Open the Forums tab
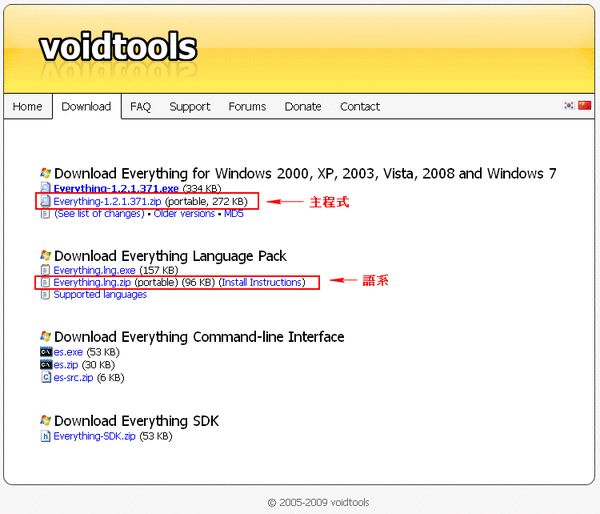This screenshot has width=600, height=514. [x=247, y=106]
